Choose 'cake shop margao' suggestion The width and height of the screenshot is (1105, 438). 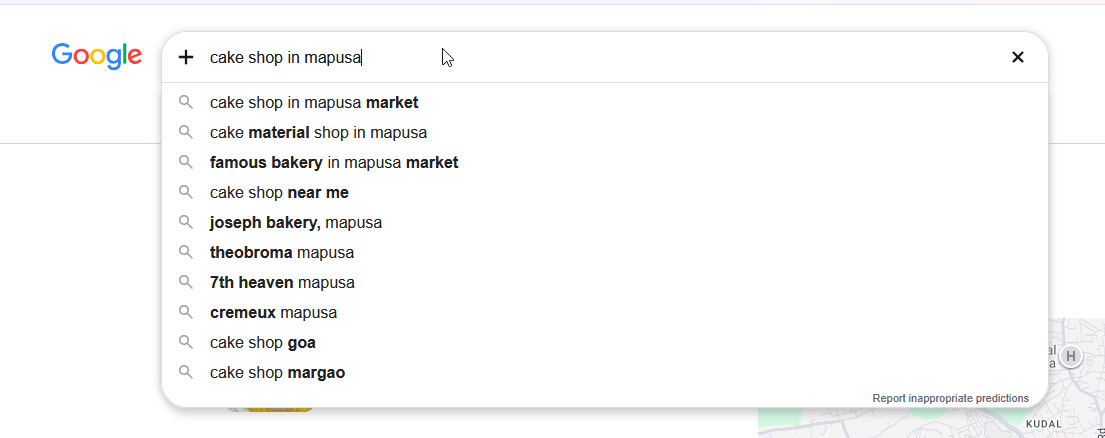[605, 373]
